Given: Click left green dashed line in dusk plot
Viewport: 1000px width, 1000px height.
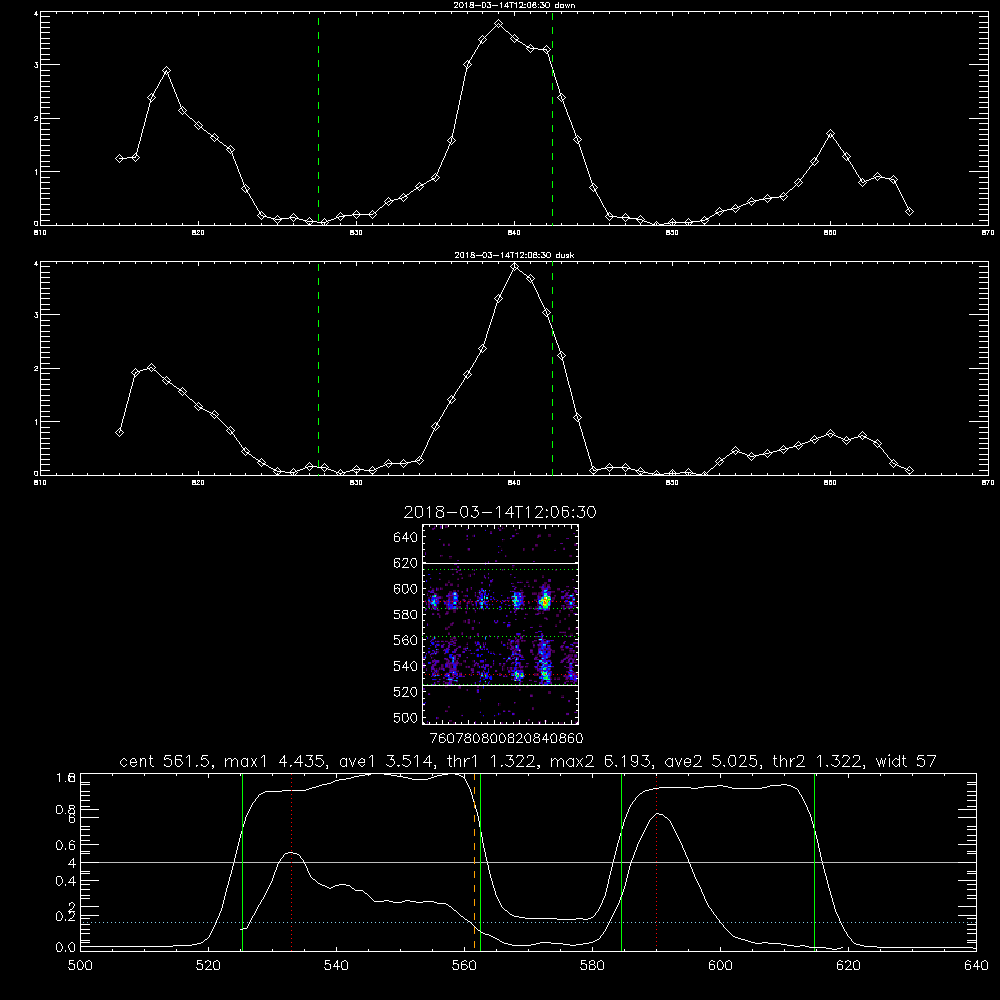Looking at the screenshot, I should pyautogui.click(x=318, y=369).
